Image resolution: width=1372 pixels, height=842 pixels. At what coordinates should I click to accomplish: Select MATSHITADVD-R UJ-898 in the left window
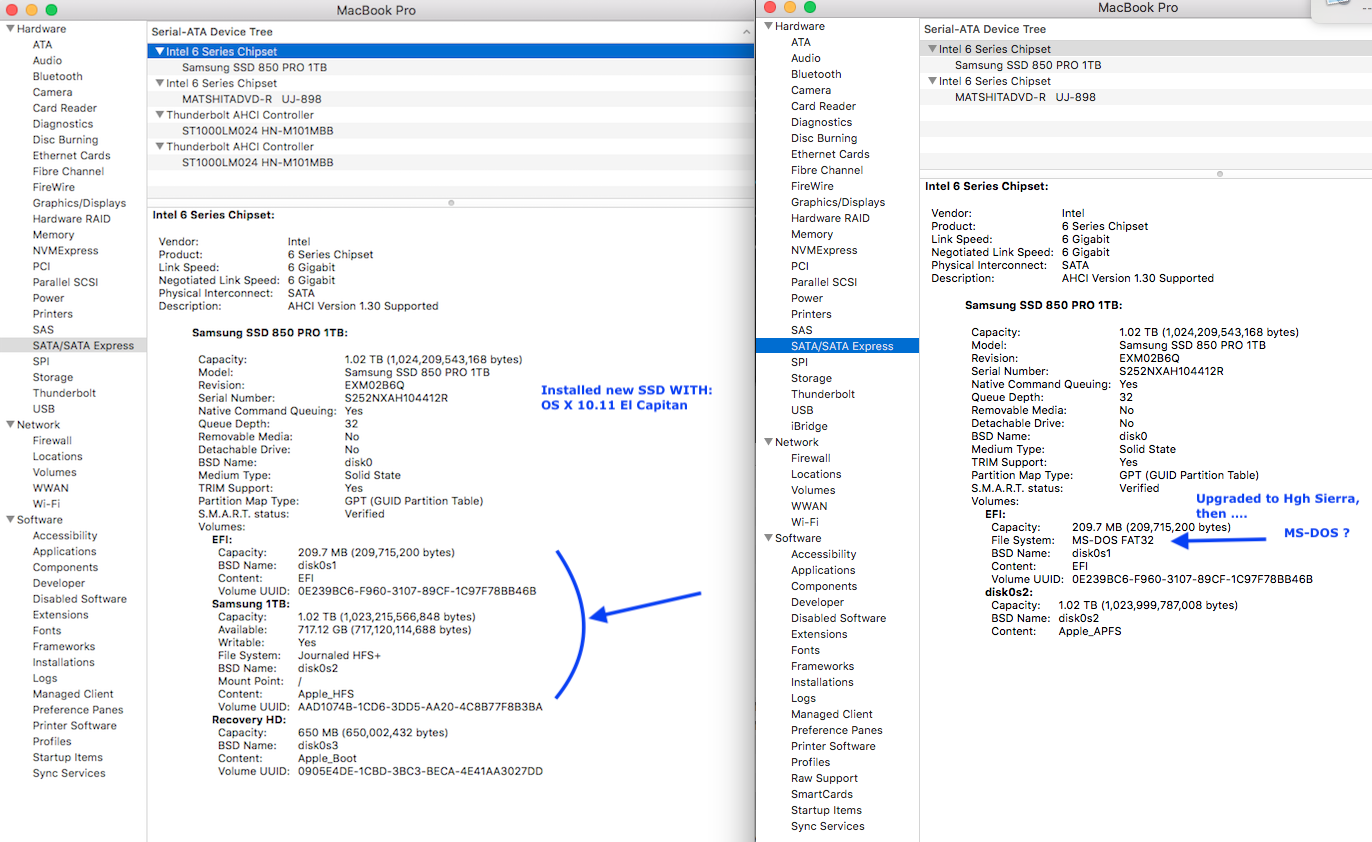click(251, 99)
